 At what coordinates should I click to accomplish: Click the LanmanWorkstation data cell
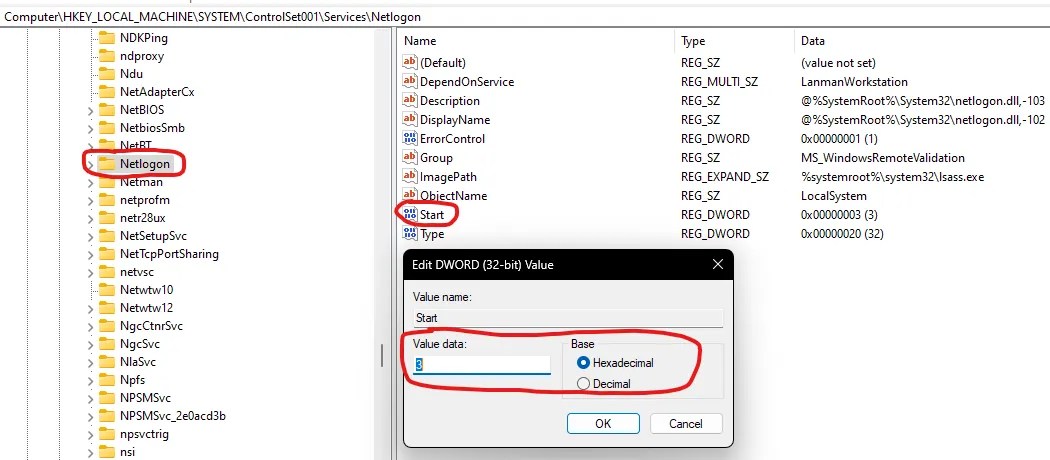tap(854, 82)
